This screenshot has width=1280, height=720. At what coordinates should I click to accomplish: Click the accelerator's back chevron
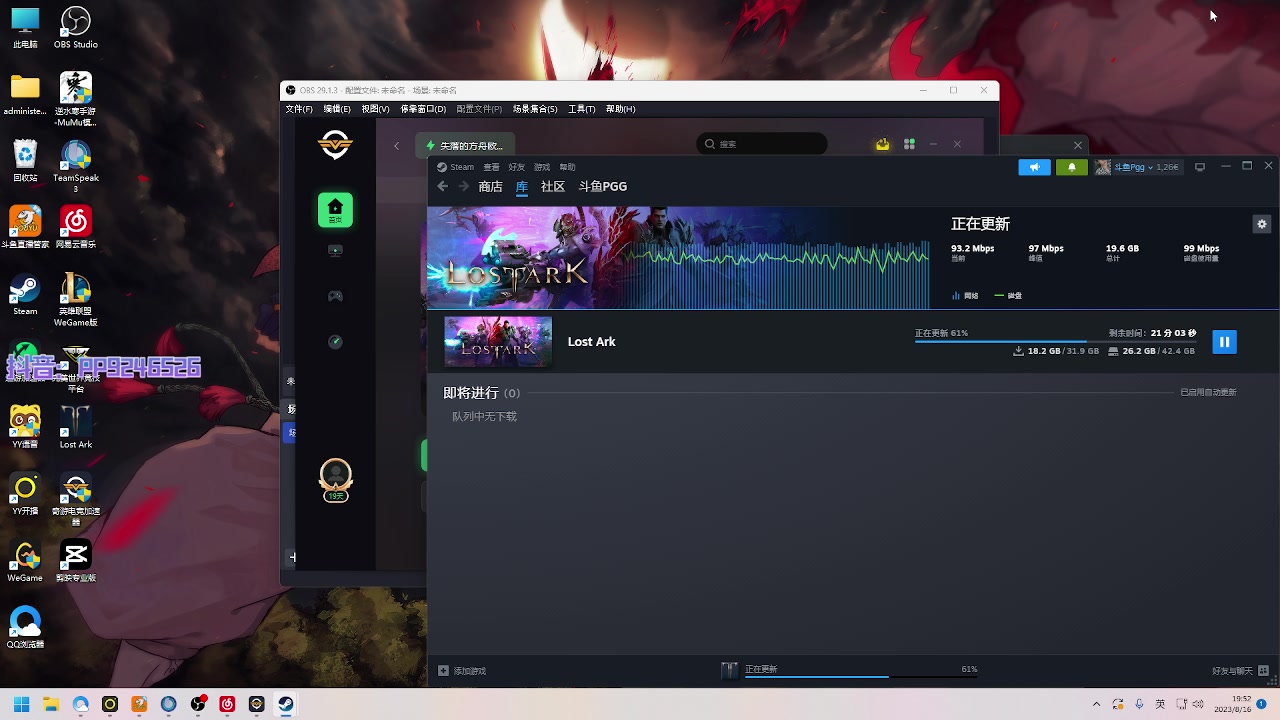coord(397,145)
